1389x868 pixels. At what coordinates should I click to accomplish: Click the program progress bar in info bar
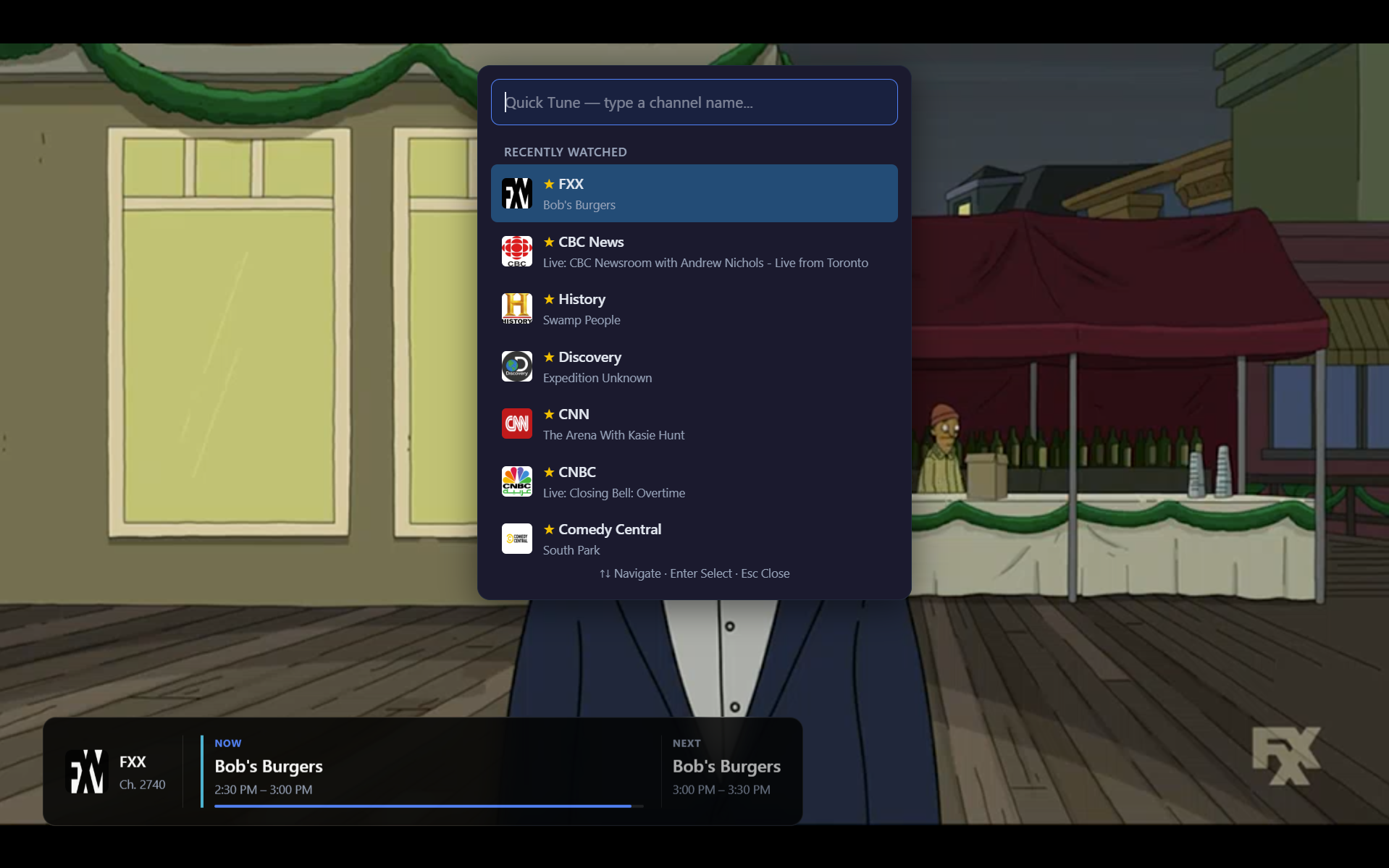(x=429, y=806)
